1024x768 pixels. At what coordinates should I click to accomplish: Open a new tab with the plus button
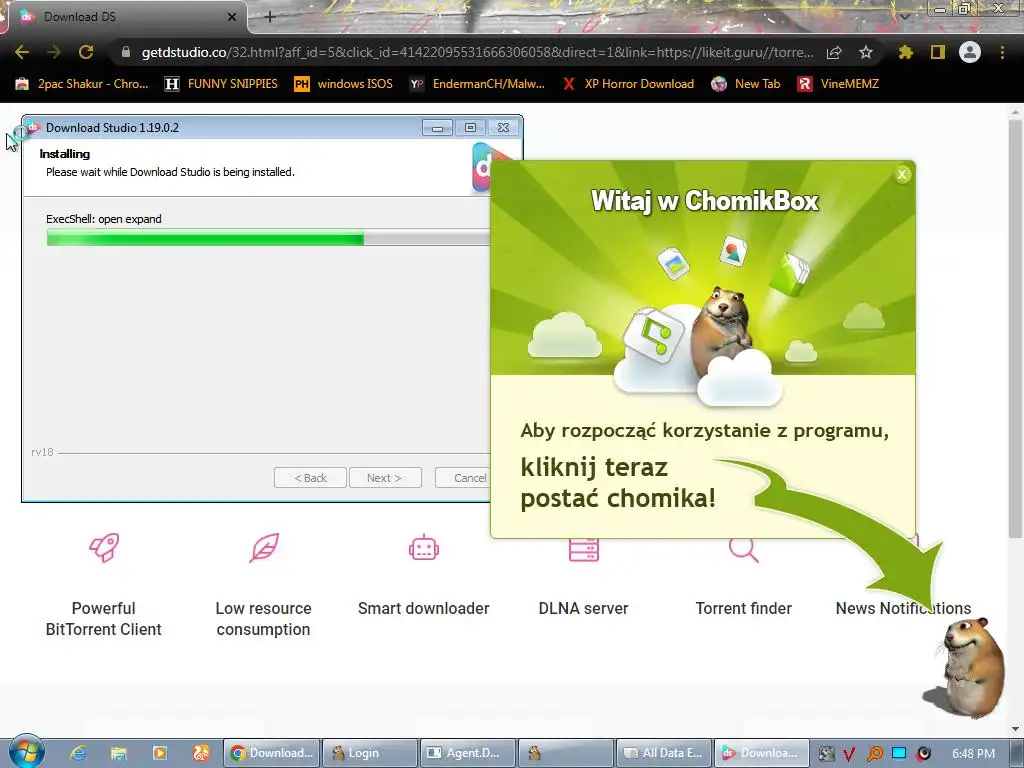click(270, 17)
